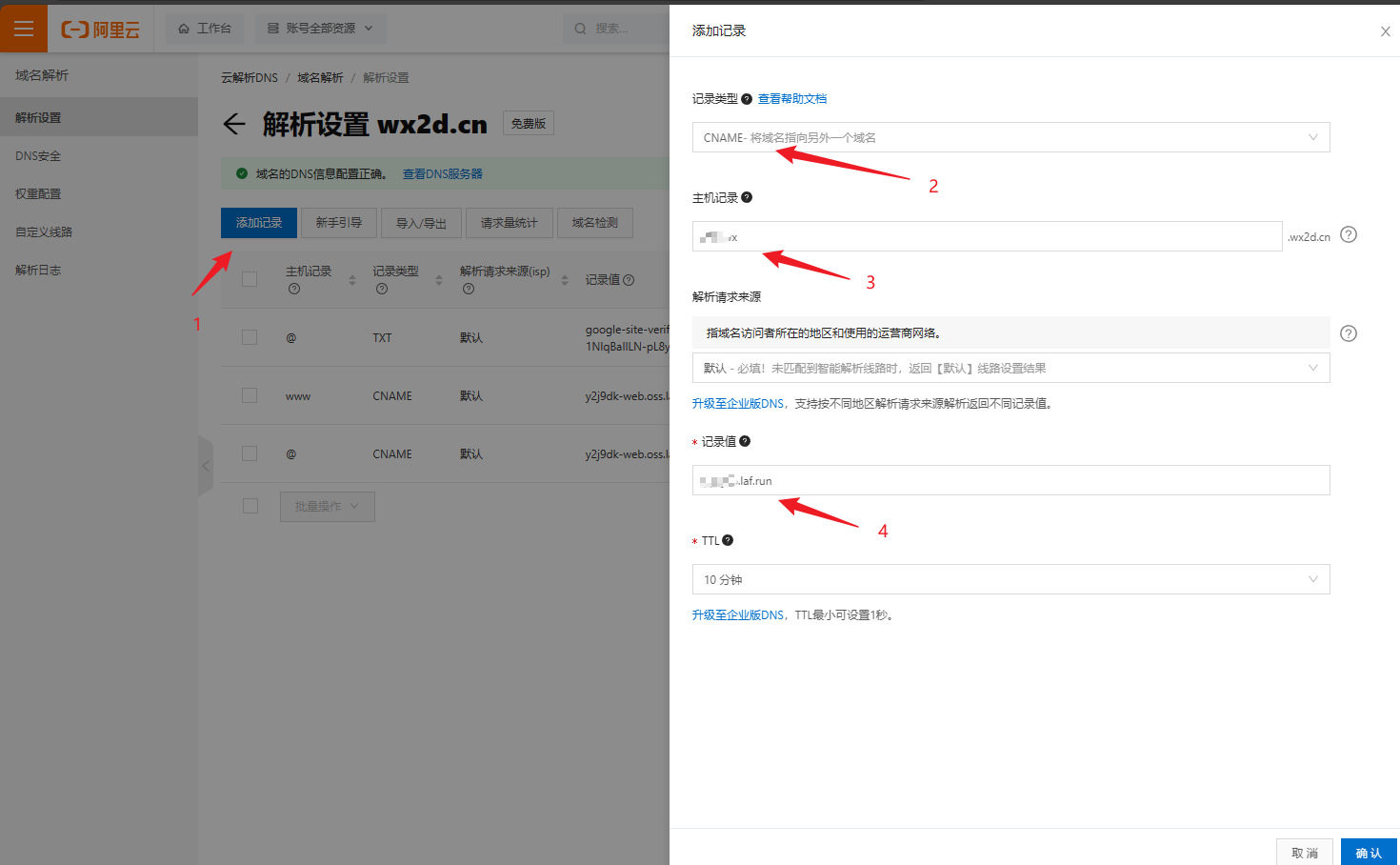Open the 查看帮助文档 link

click(x=792, y=99)
